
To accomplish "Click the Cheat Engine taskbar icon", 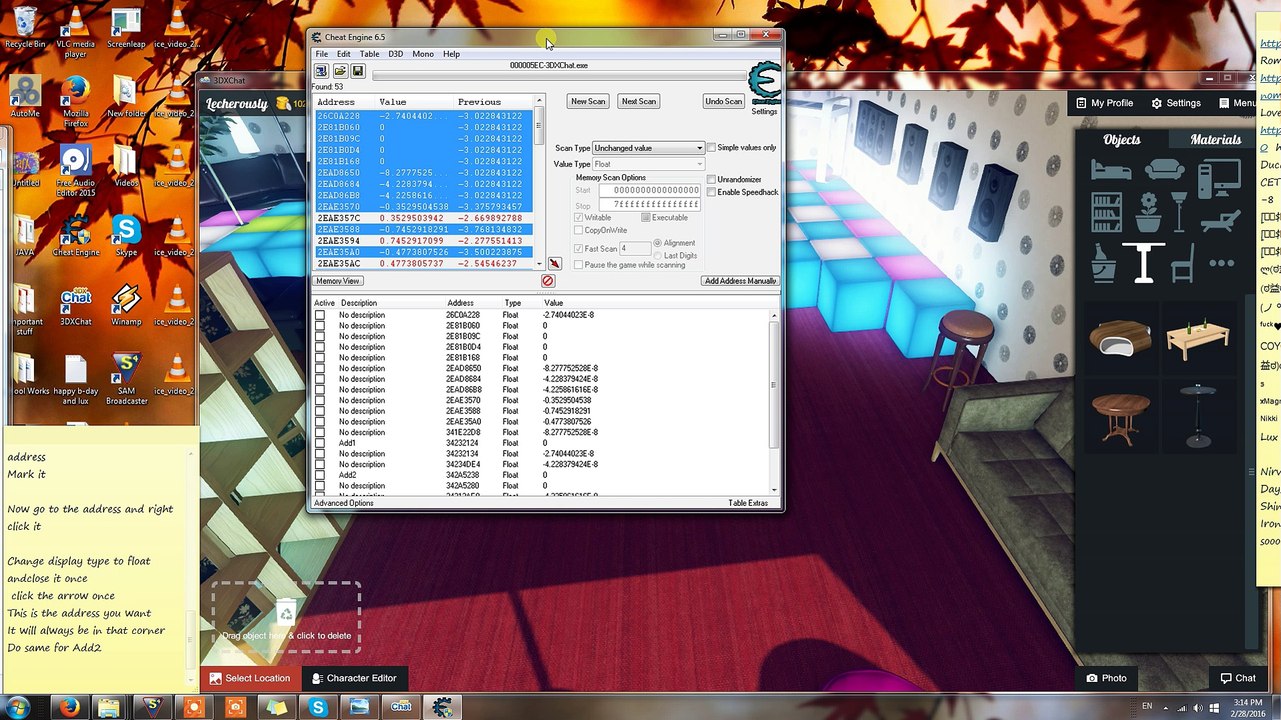I will coord(443,707).
